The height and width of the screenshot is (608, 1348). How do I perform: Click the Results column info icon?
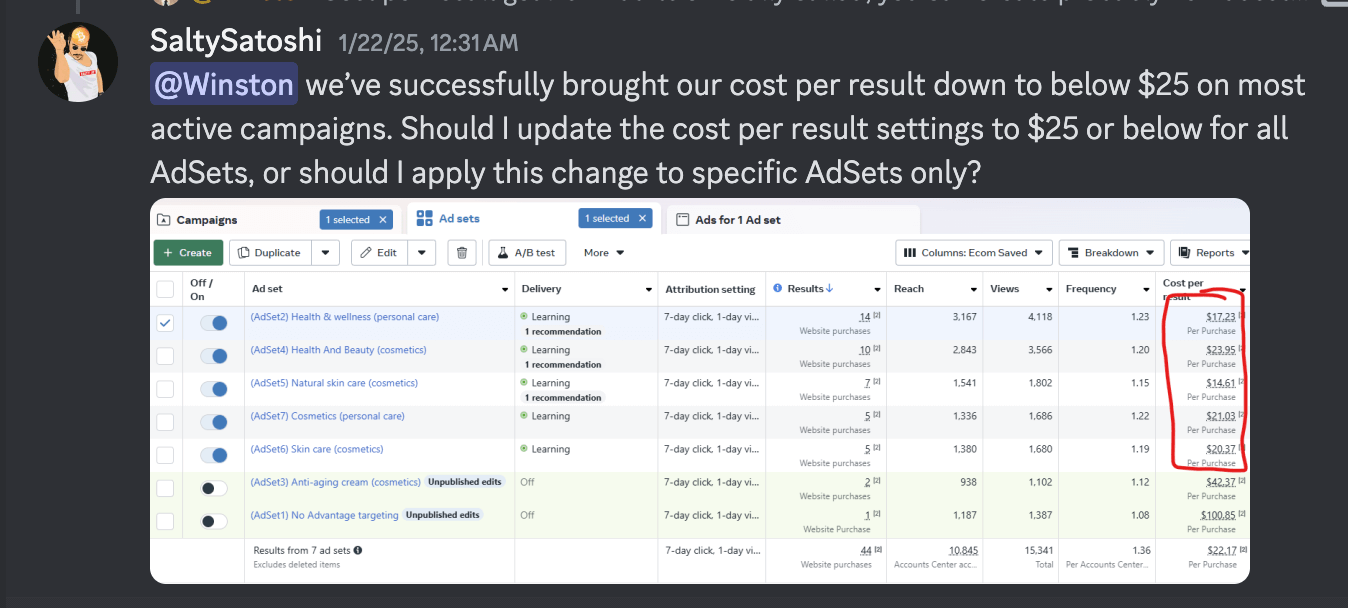778,289
